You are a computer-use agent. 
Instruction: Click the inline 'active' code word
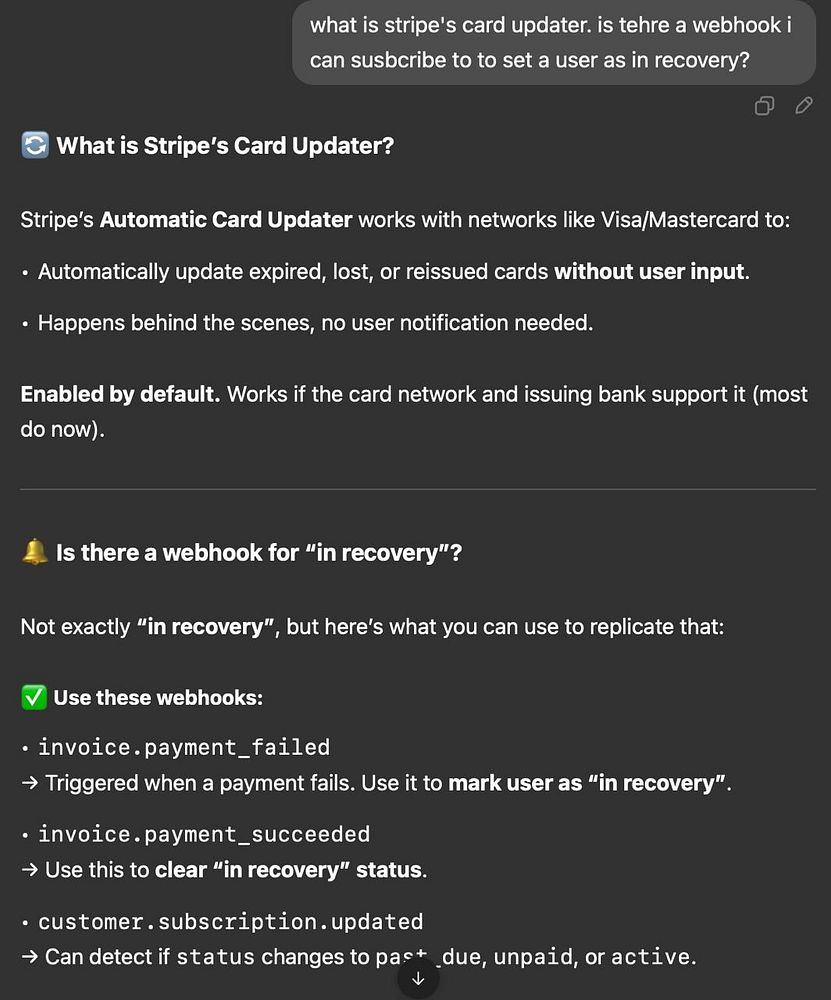tap(651, 957)
